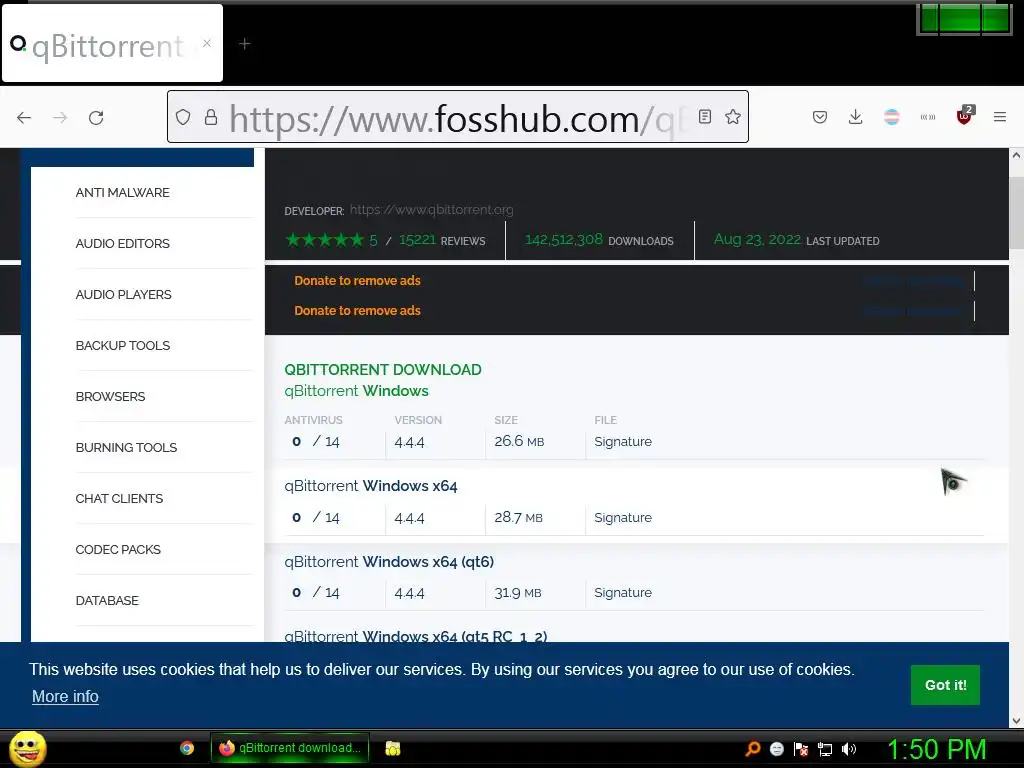1024x768 pixels.
Task: Open the Firefox downloads panel
Action: coord(856,117)
